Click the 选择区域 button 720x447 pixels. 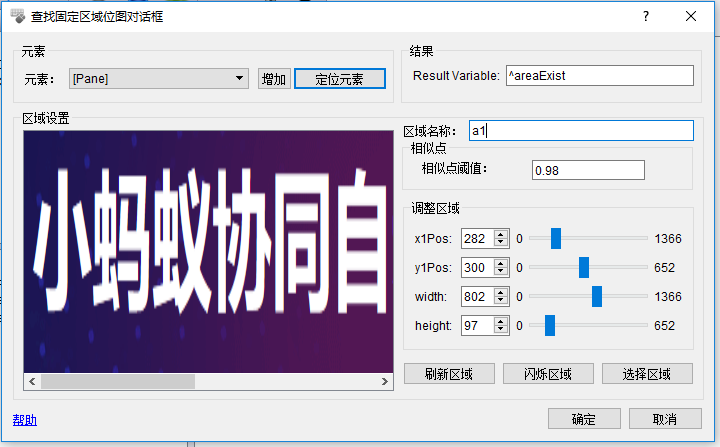point(647,374)
